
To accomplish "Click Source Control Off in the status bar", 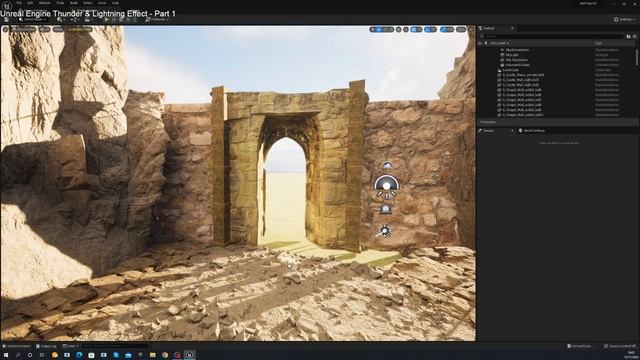I will click(620, 346).
